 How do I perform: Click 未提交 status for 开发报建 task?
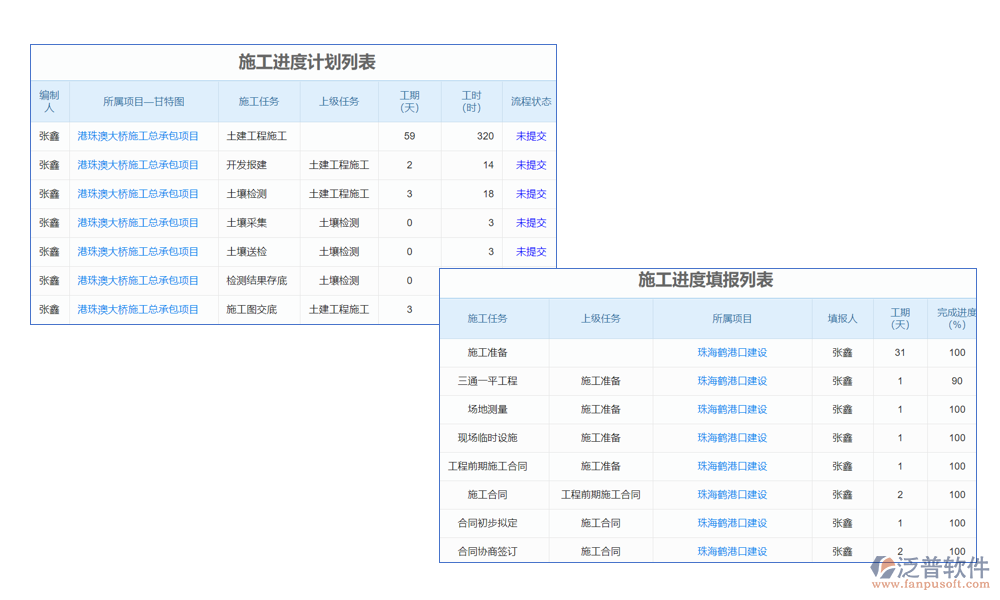pyautogui.click(x=531, y=165)
